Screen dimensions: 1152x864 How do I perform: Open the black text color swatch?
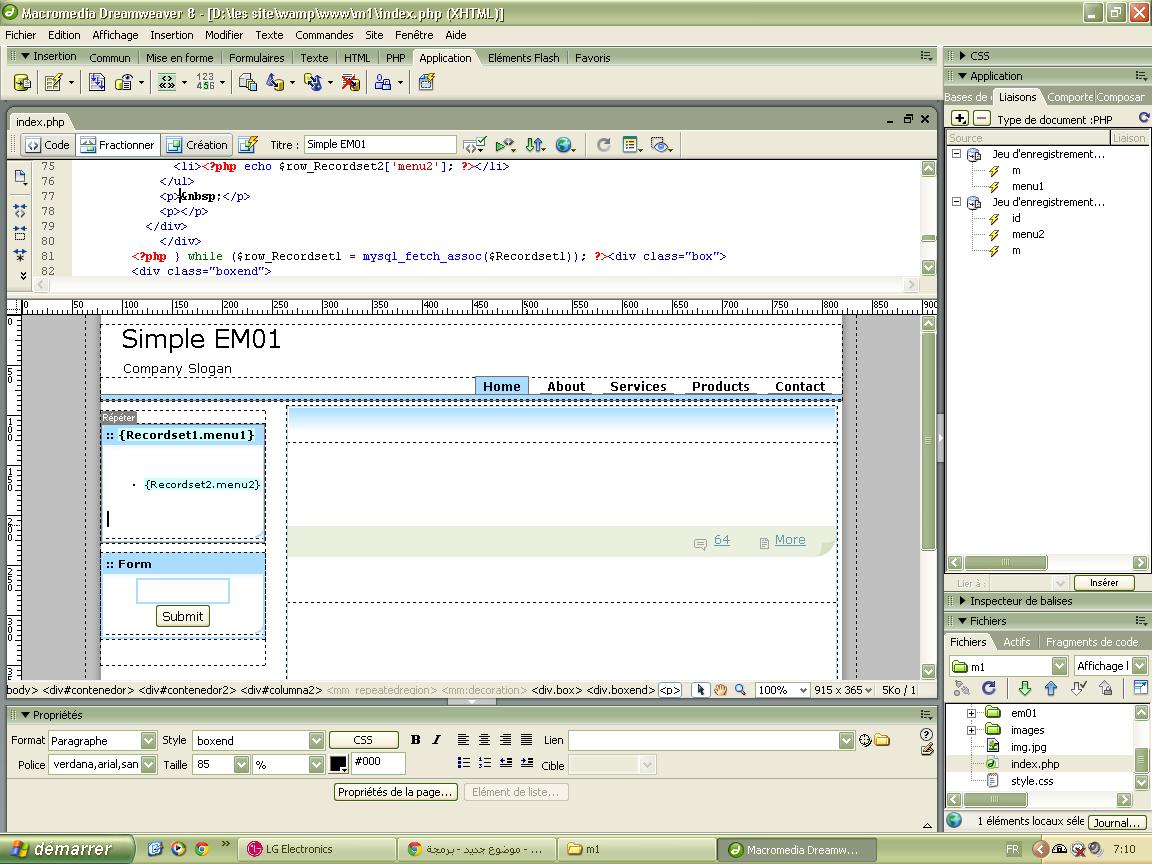[x=338, y=764]
